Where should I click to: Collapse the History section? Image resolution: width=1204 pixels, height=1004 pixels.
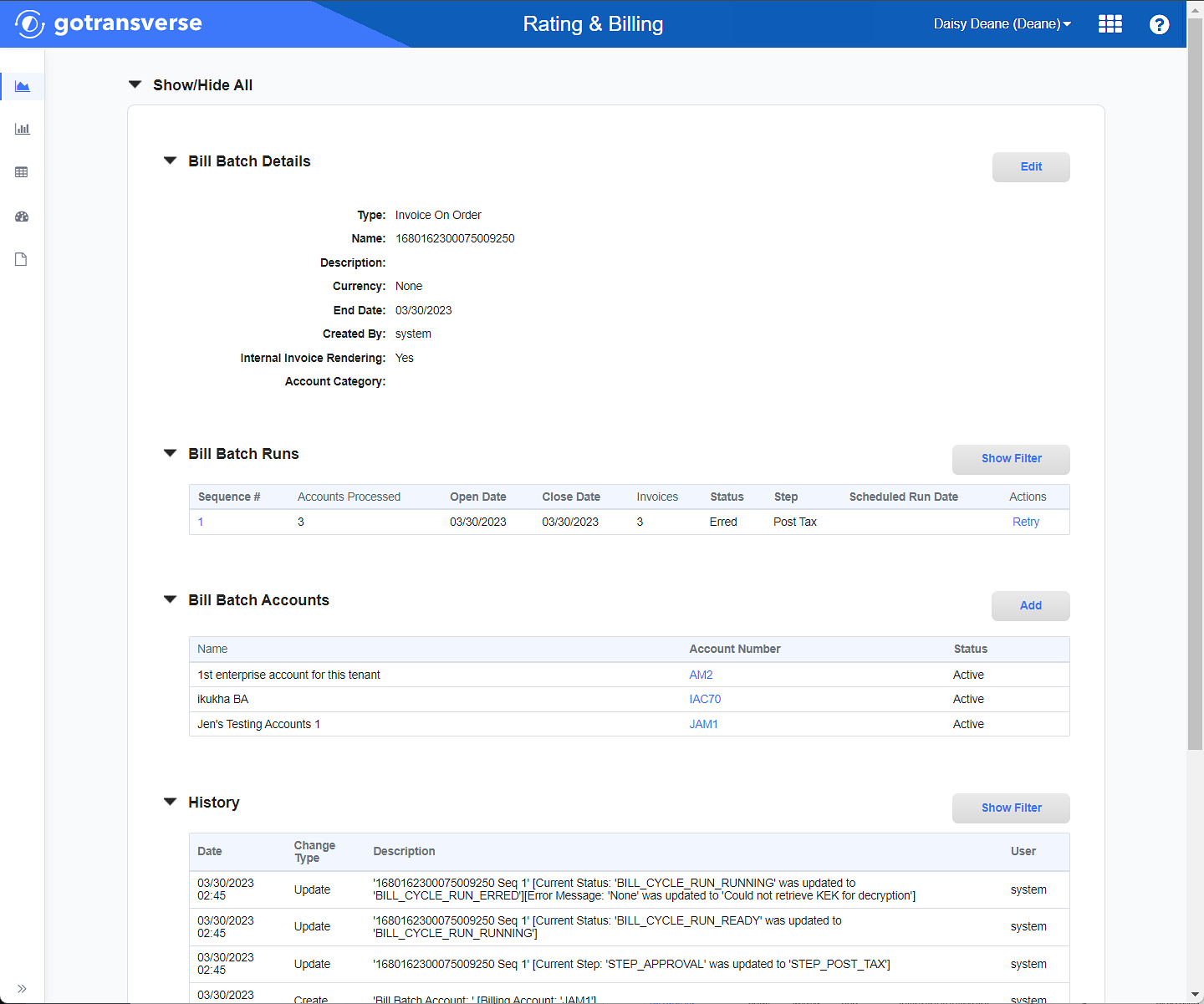tap(170, 802)
